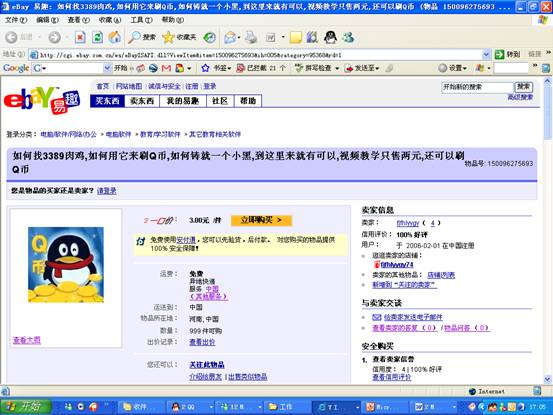
Task: Click the browser address URL field
Action: [x=256, y=55]
